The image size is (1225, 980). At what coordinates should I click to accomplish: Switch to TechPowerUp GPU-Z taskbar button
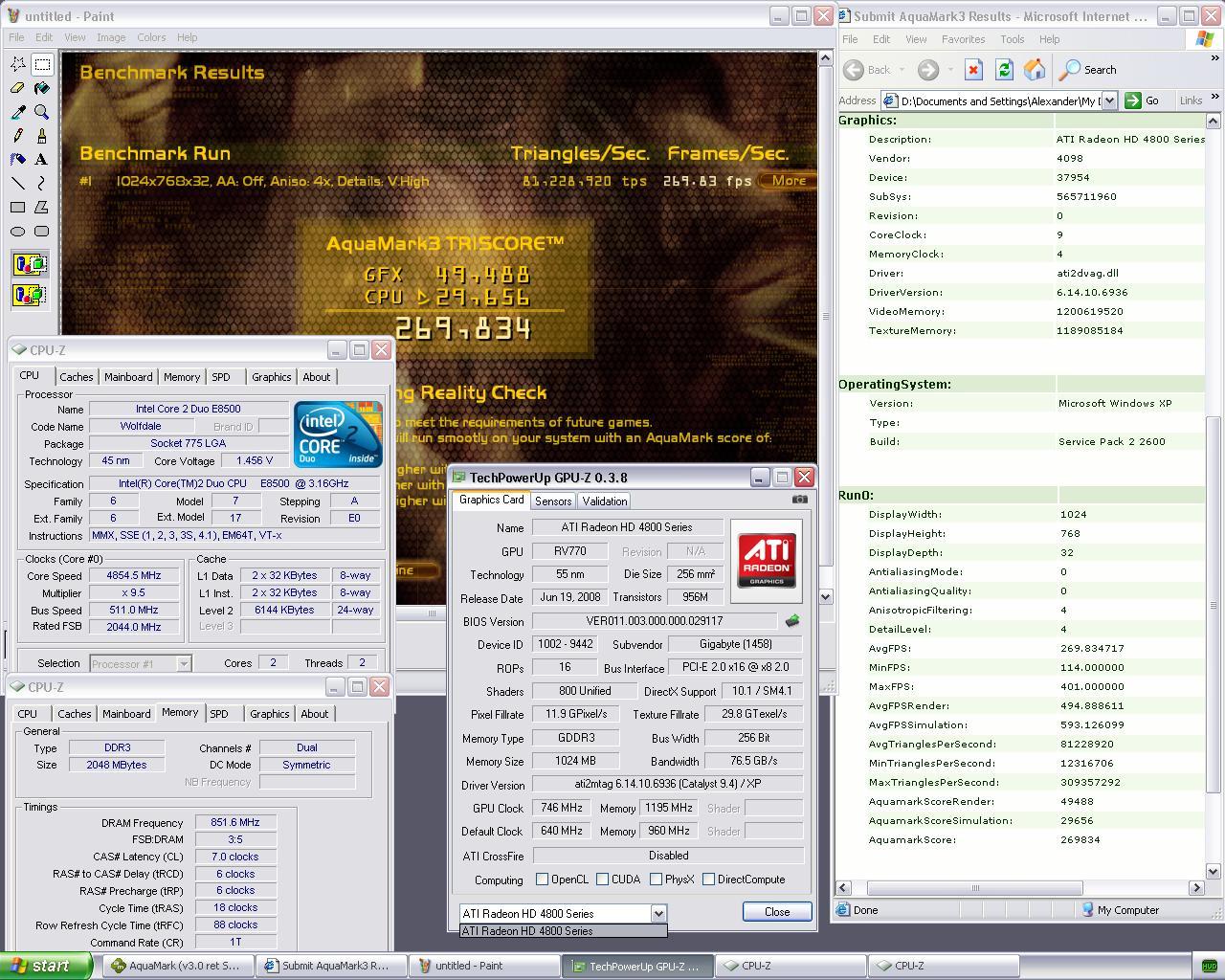click(x=636, y=966)
